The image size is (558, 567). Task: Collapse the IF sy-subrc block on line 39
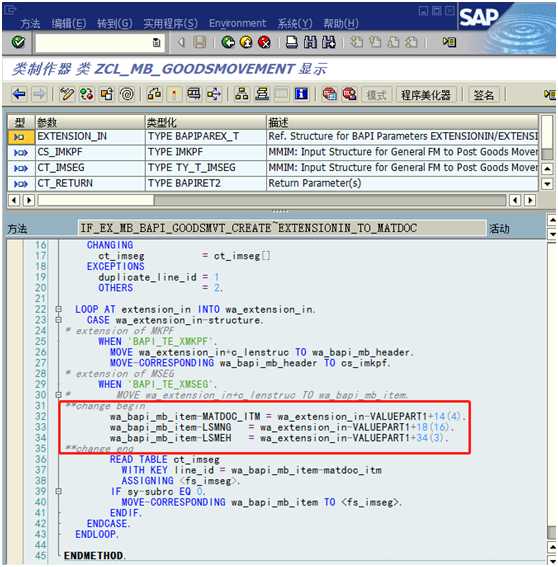59,491
